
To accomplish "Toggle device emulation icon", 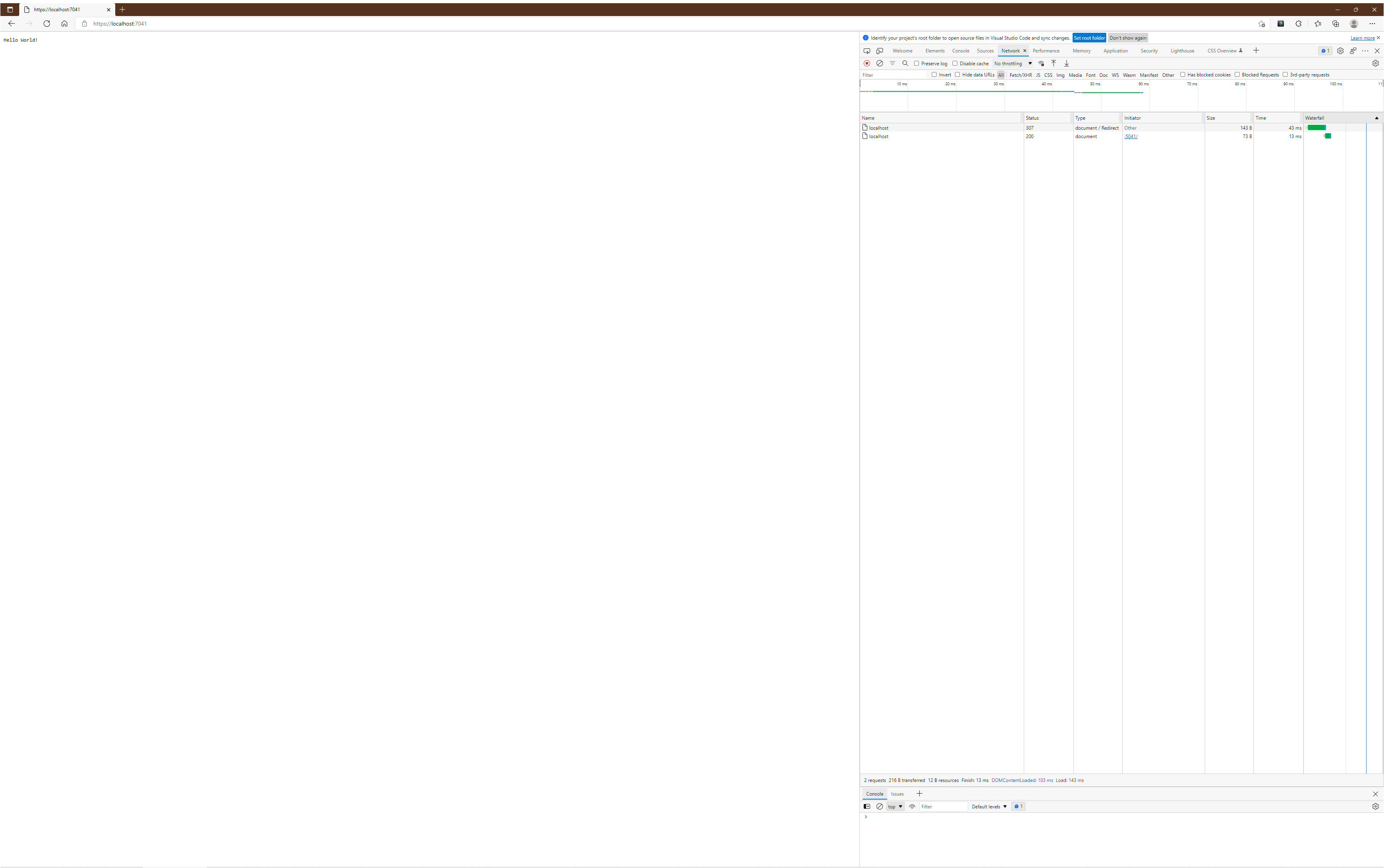I will pos(879,50).
